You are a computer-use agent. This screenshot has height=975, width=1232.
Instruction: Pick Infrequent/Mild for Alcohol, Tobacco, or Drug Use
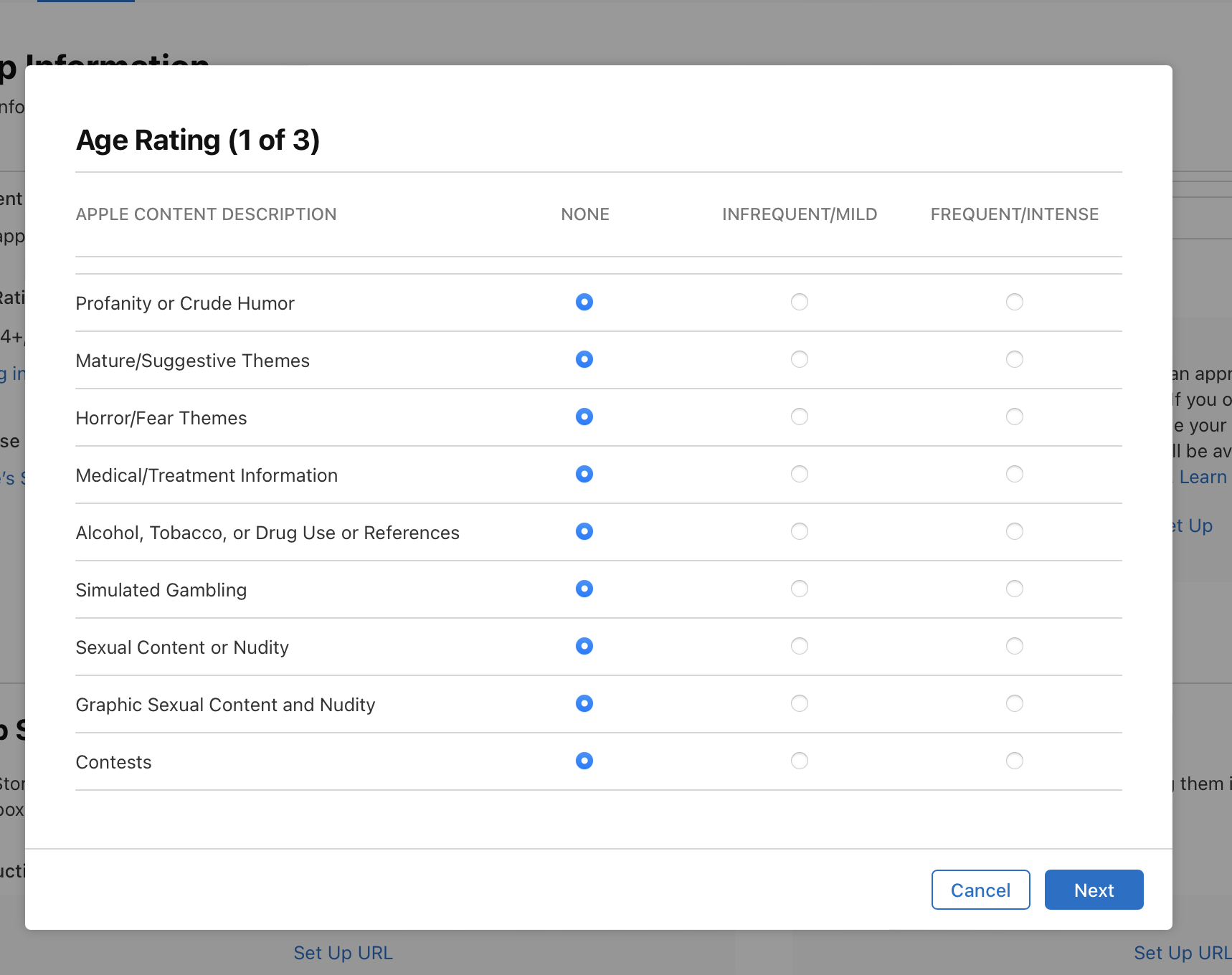coord(800,531)
